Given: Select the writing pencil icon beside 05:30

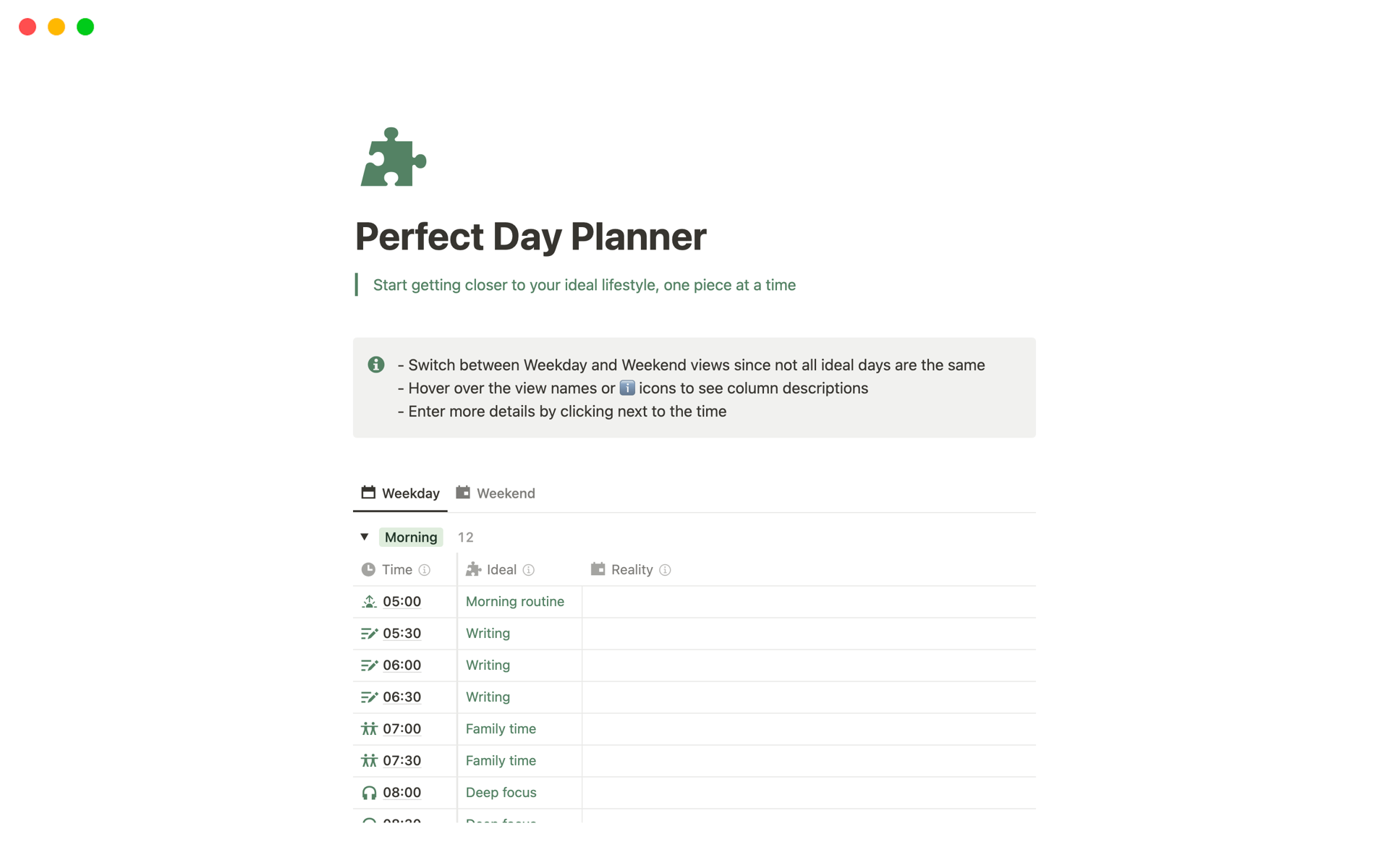Looking at the screenshot, I should (x=369, y=633).
